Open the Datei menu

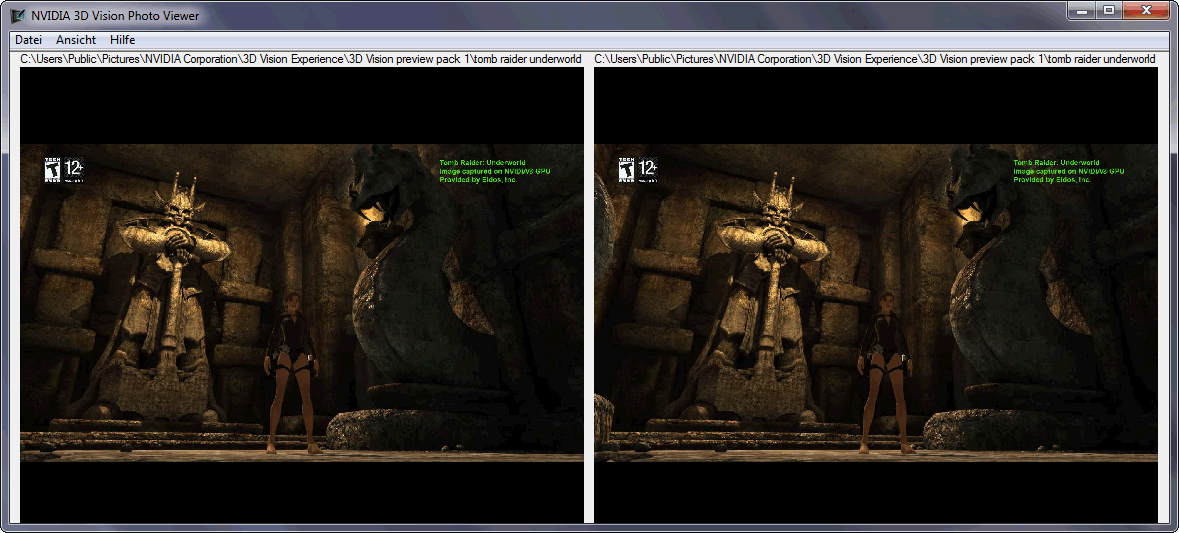pyautogui.click(x=29, y=40)
